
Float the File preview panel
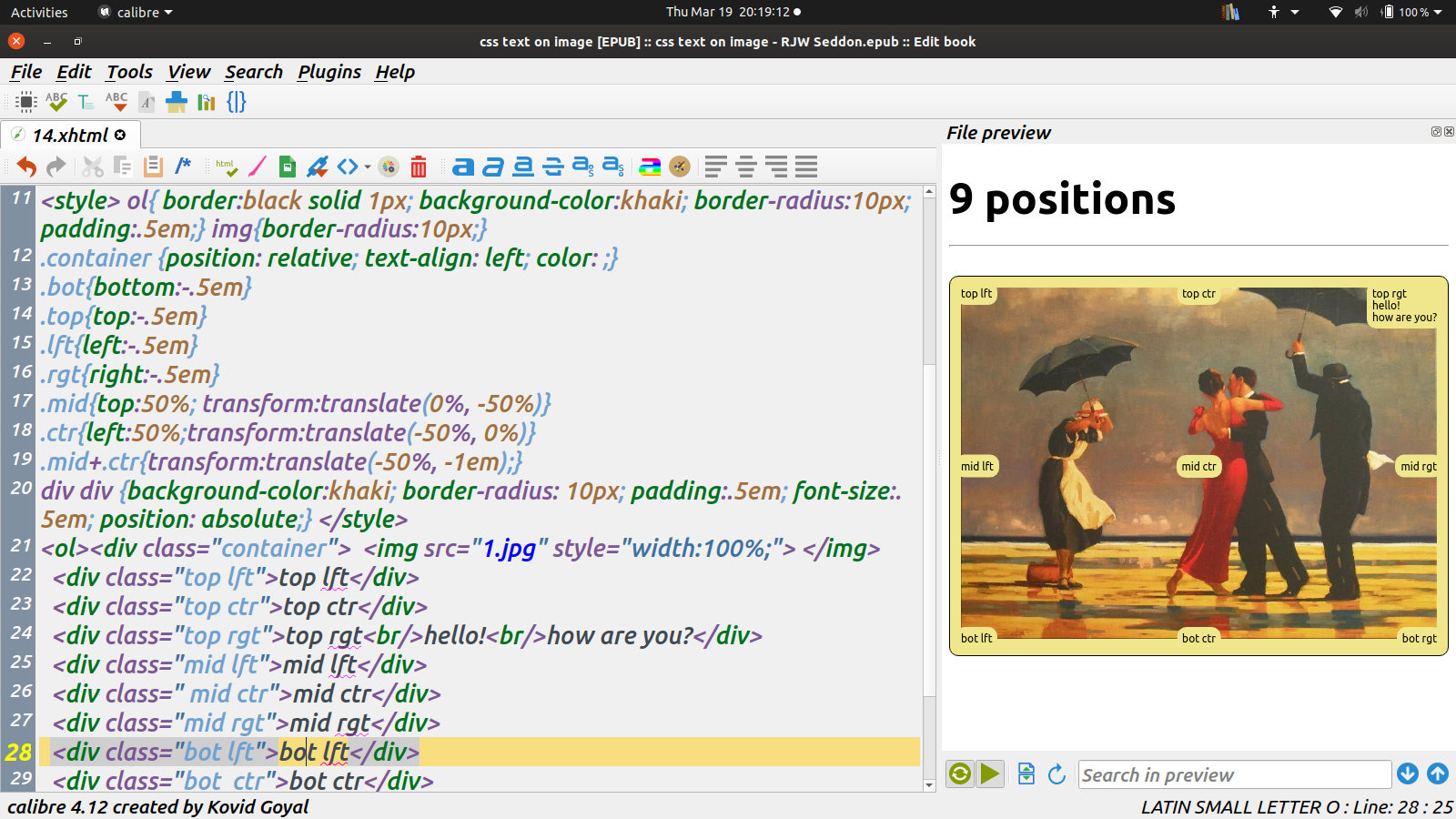click(1436, 132)
